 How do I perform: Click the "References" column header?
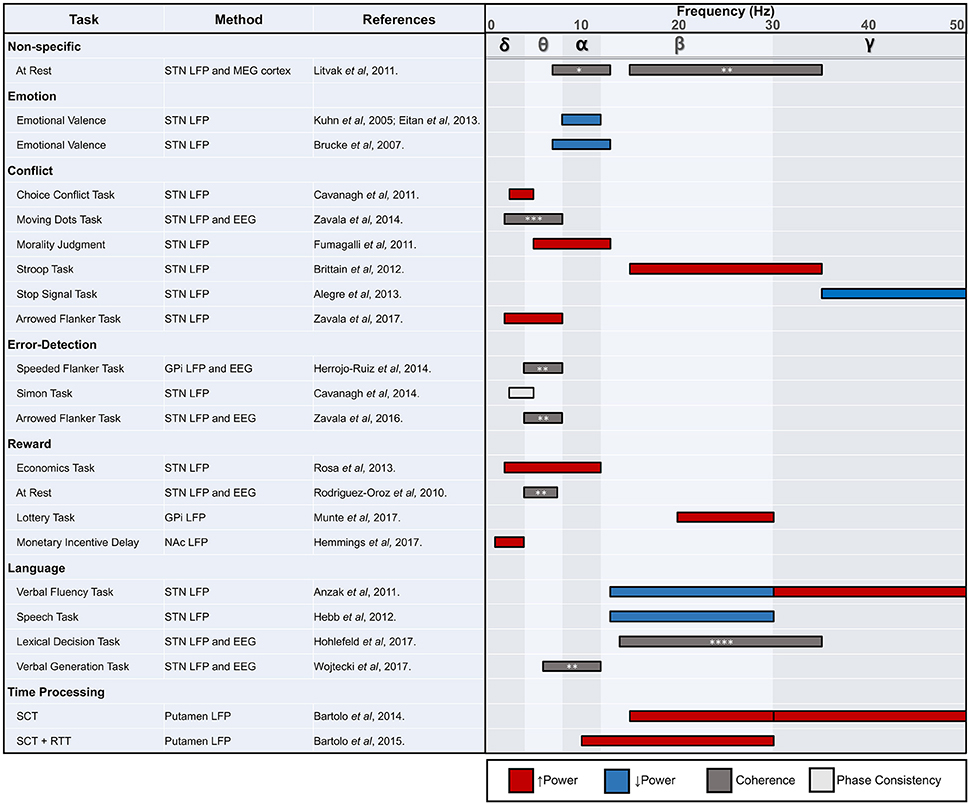(x=398, y=20)
